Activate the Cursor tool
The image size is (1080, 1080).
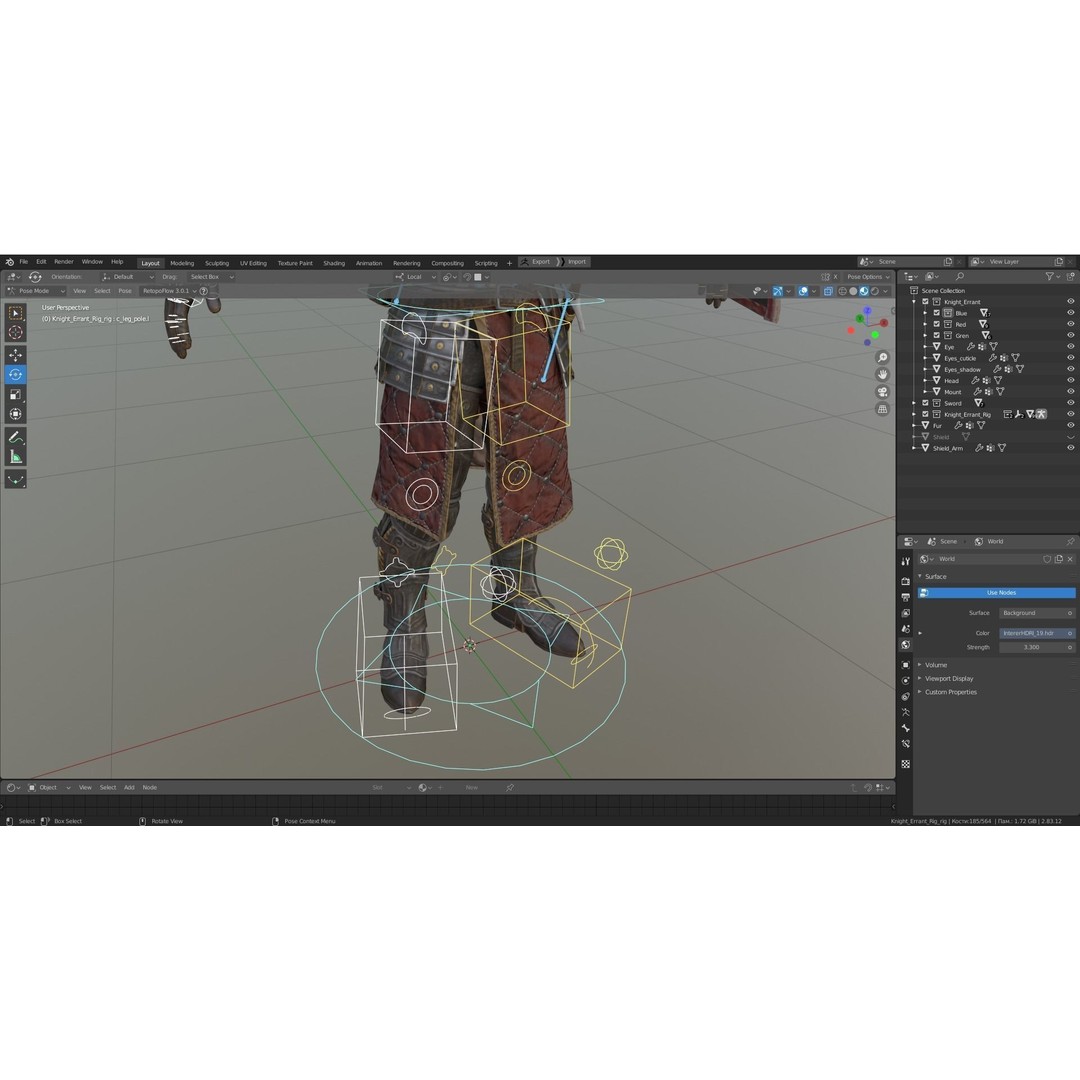tap(15, 333)
